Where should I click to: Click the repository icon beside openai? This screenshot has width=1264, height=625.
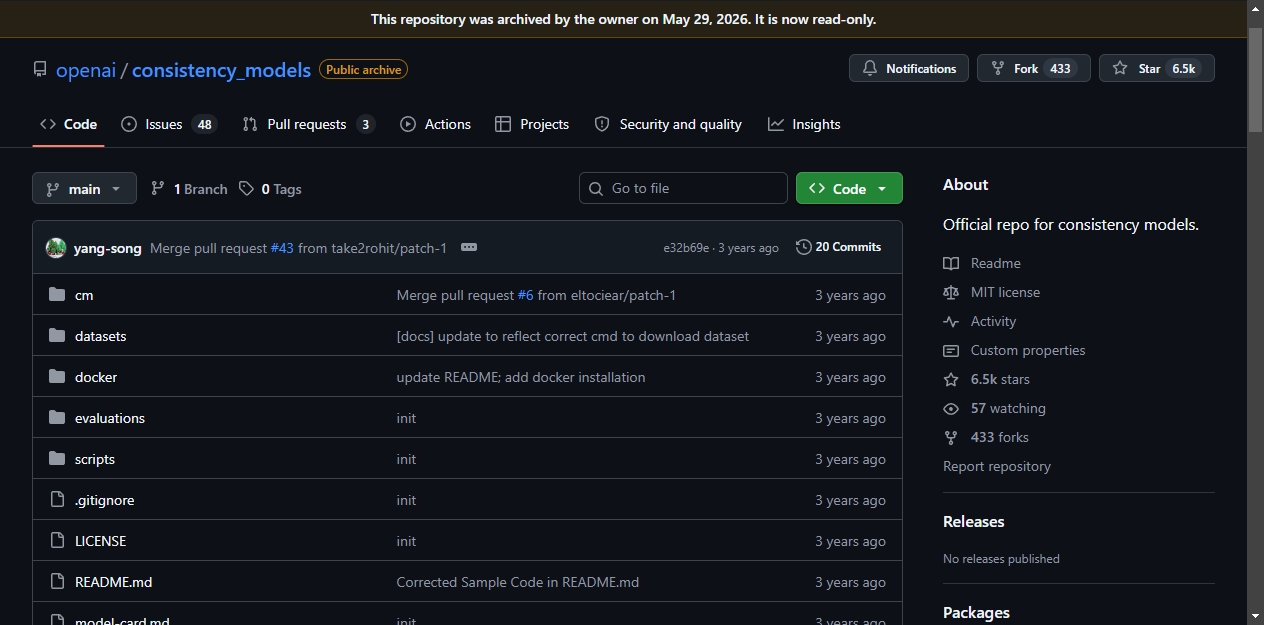coord(40,70)
